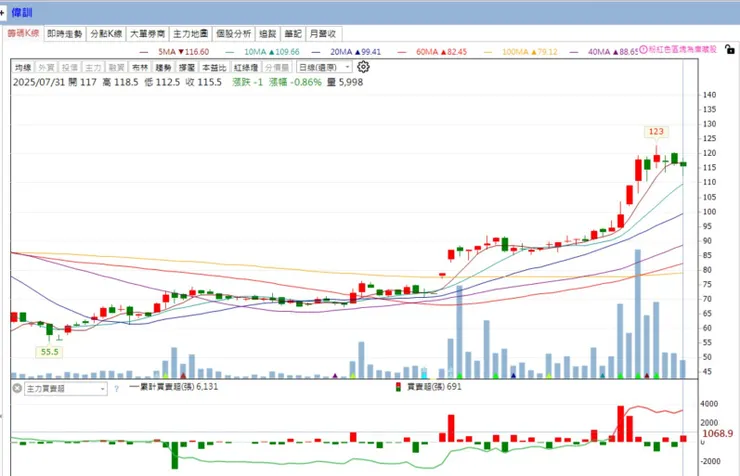Click the 100MA 79.12 legend entry
This screenshot has height=476, width=740.
[530, 51]
